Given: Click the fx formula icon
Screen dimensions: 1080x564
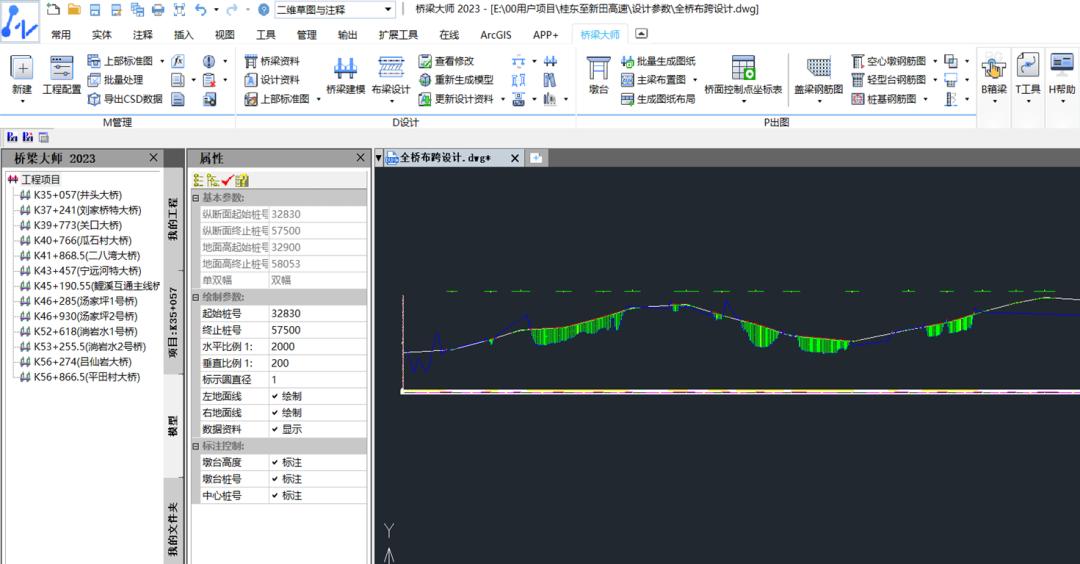Looking at the screenshot, I should tap(178, 61).
